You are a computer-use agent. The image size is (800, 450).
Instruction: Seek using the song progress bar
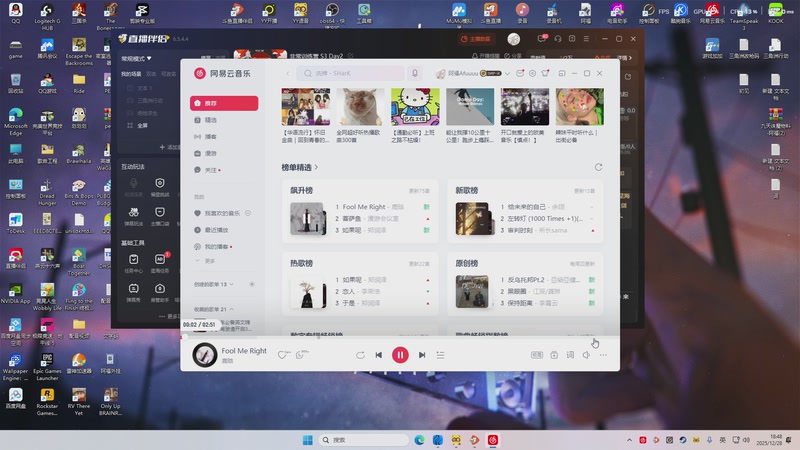click(x=400, y=337)
